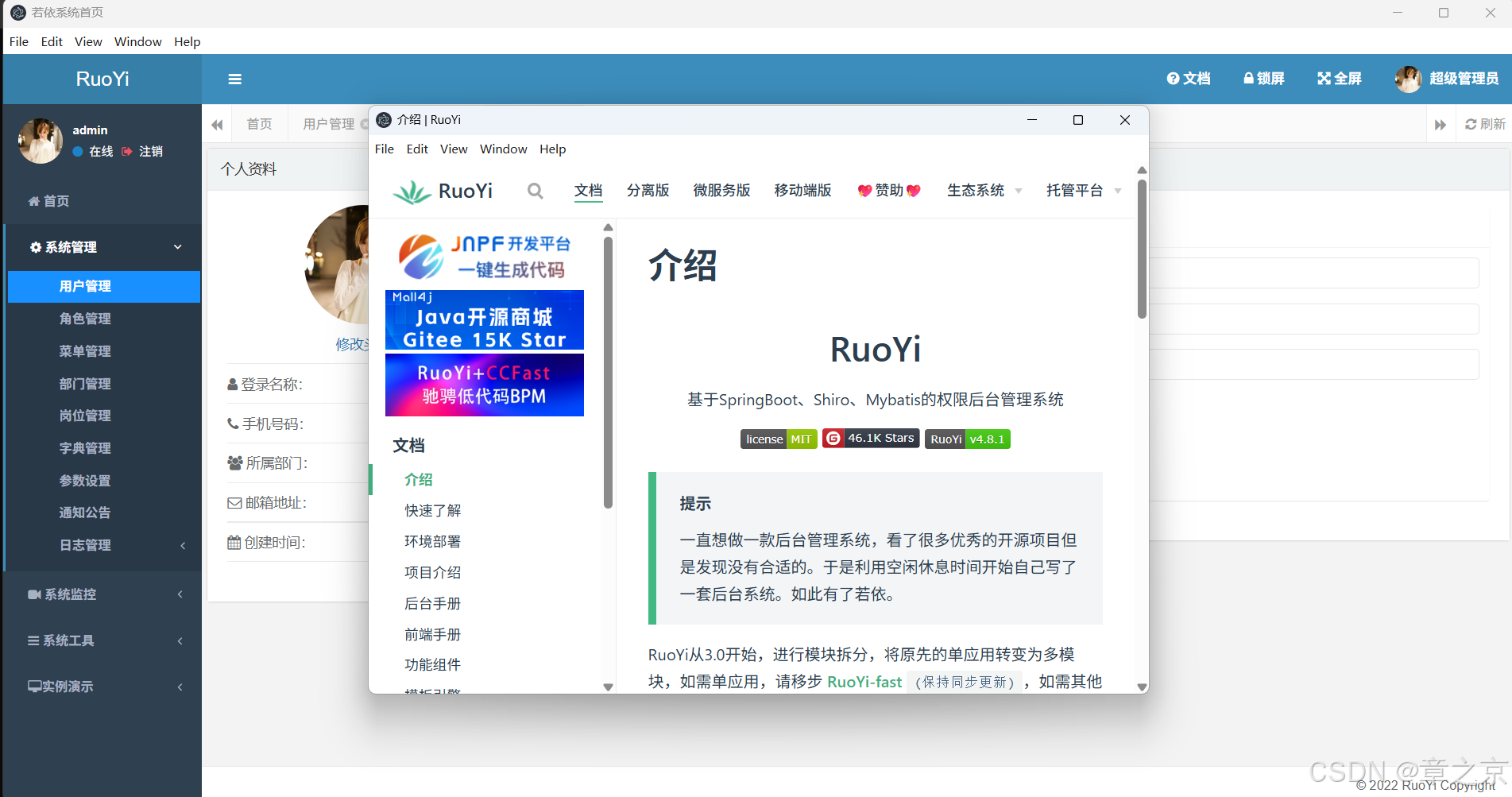Open 参数设置 in the sidebar

pos(85,481)
